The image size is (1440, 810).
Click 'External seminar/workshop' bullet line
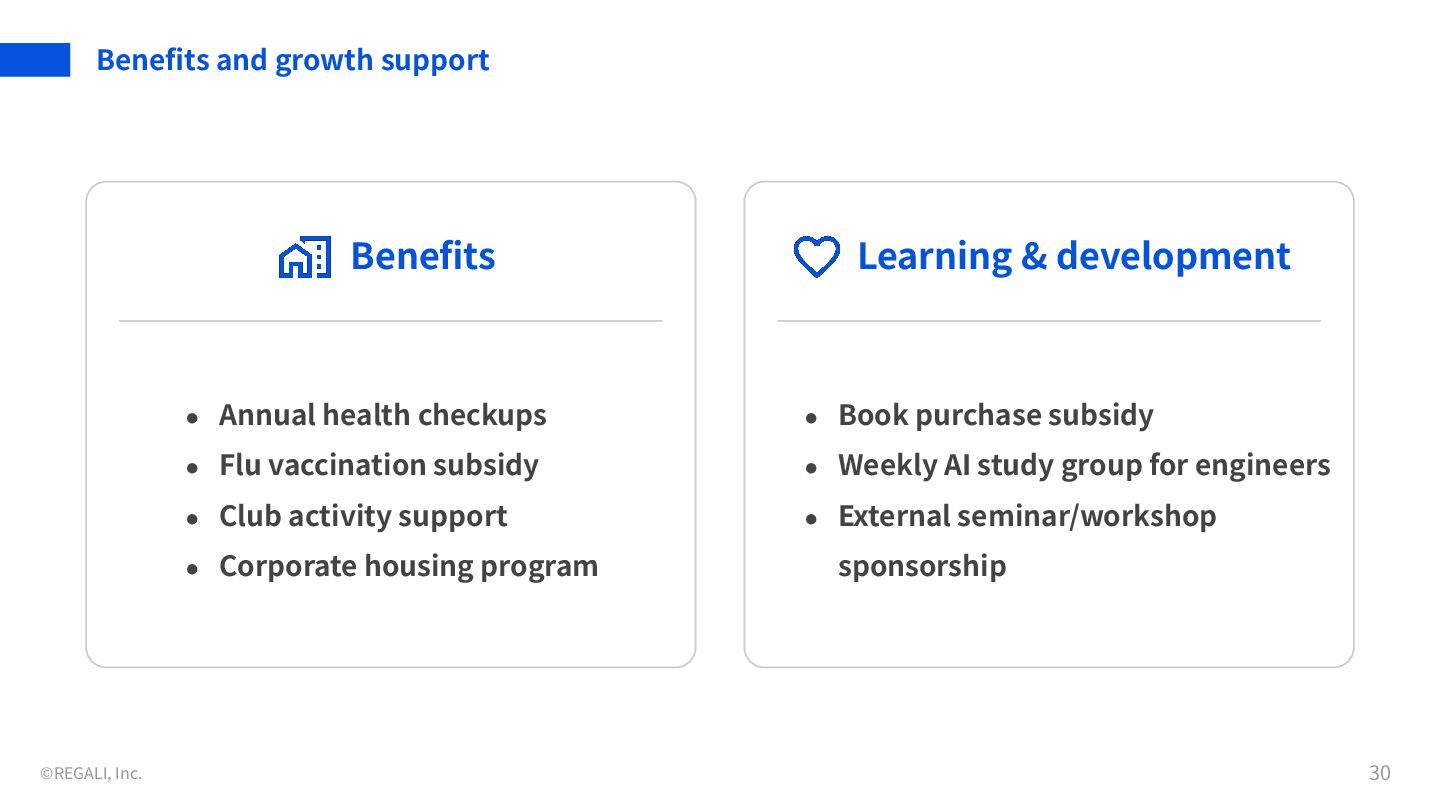(1027, 516)
